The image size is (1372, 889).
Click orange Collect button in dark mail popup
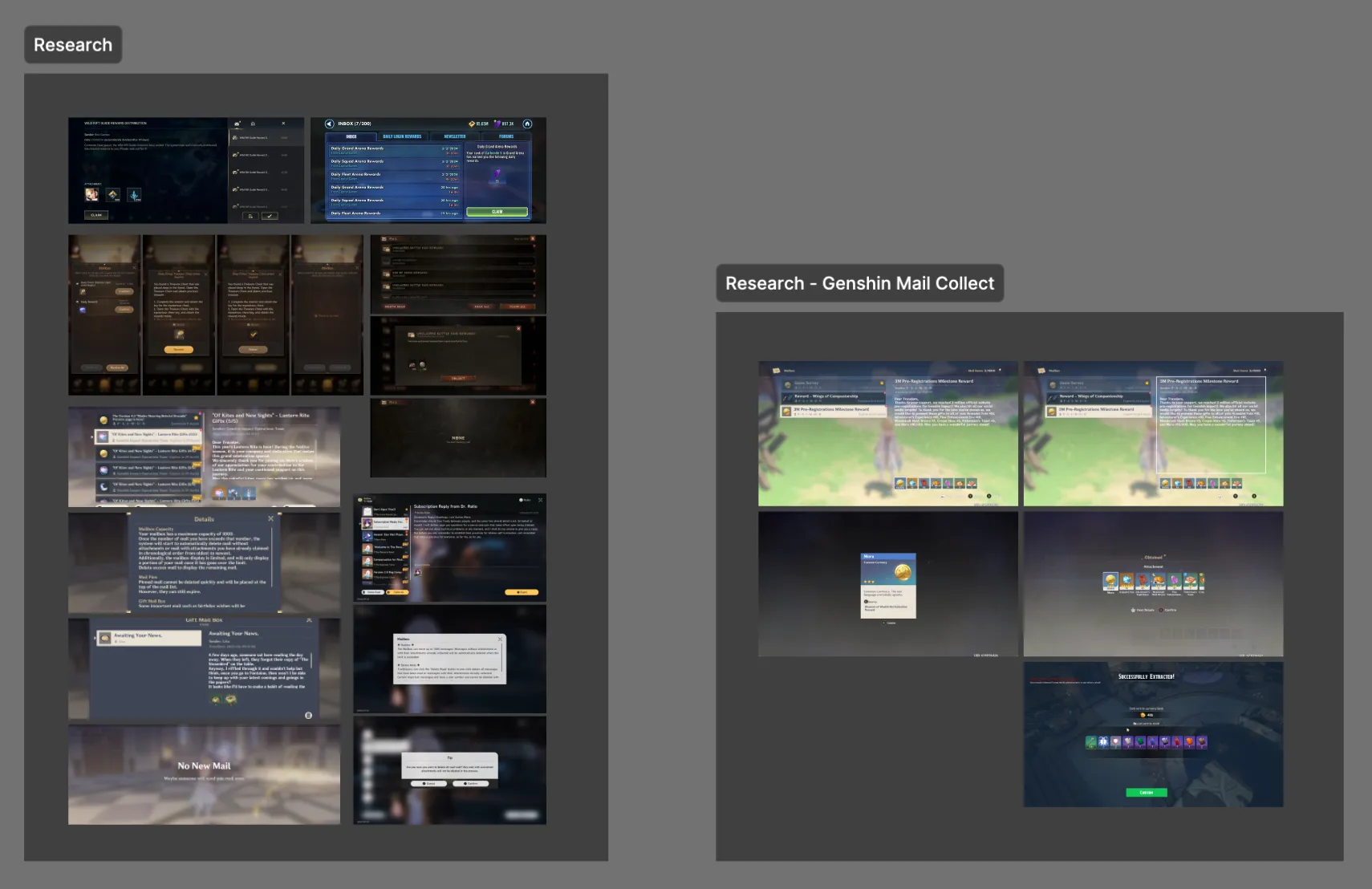point(458,379)
